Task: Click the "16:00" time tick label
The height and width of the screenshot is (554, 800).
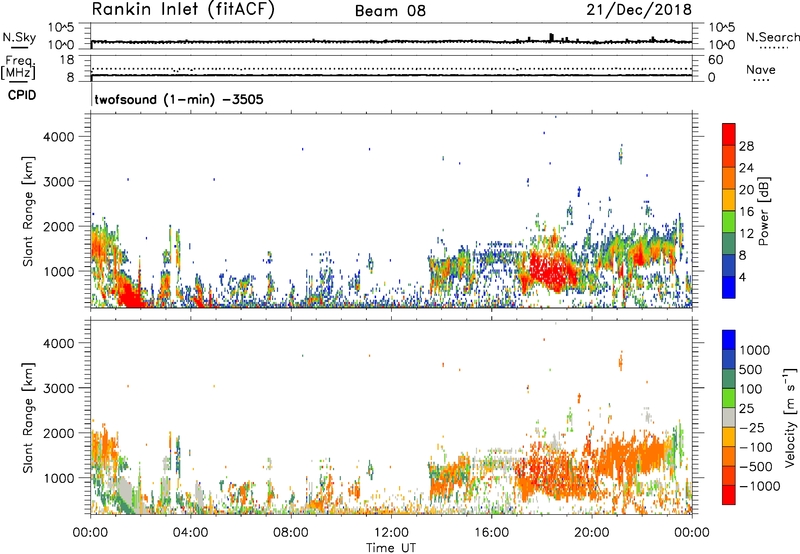Action: tap(491, 533)
